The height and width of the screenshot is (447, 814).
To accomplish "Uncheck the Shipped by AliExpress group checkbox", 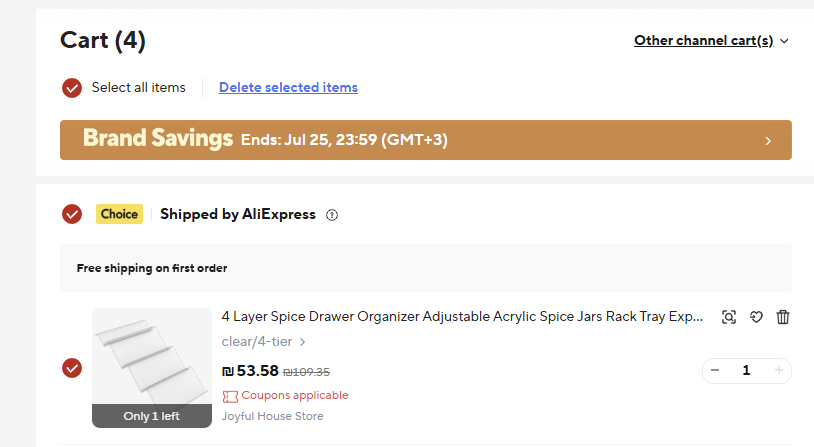I will (72, 214).
